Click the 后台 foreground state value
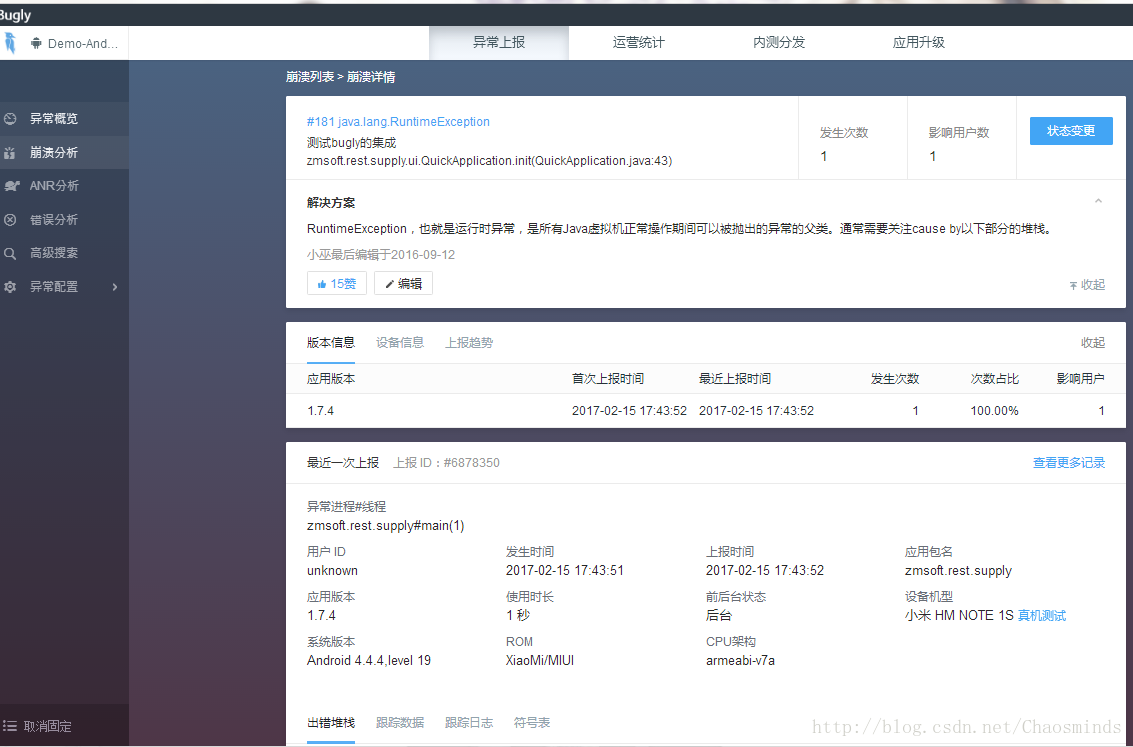Viewport: 1133px width, 747px height. point(719,616)
